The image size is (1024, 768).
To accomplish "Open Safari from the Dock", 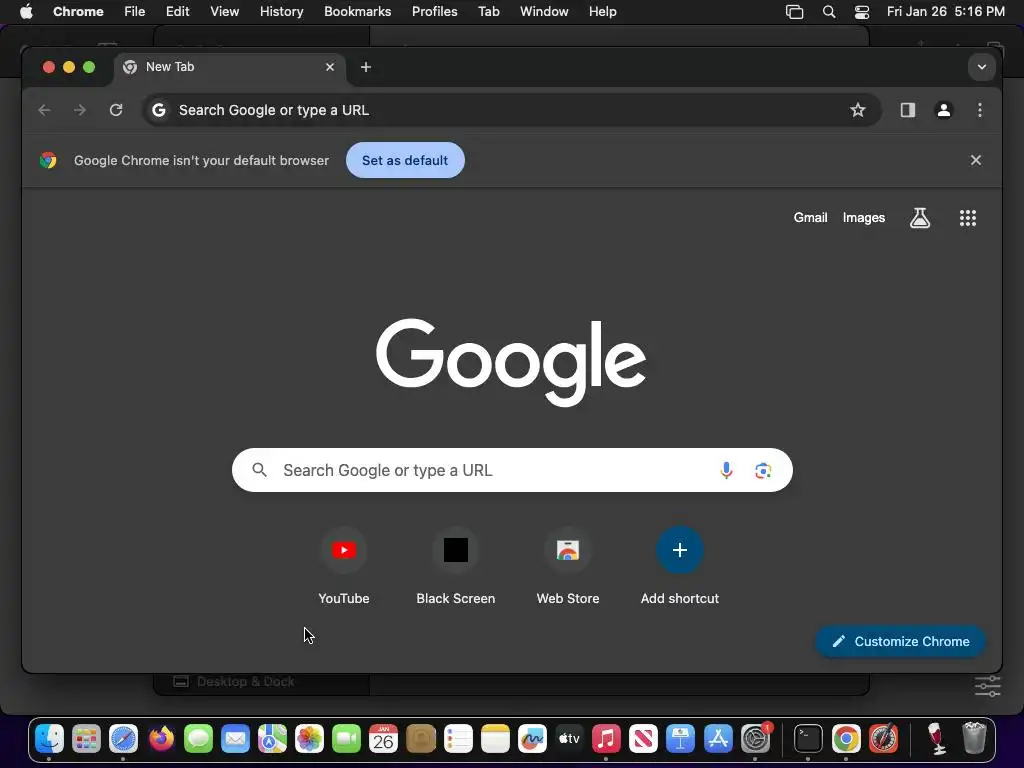I will (x=123, y=739).
